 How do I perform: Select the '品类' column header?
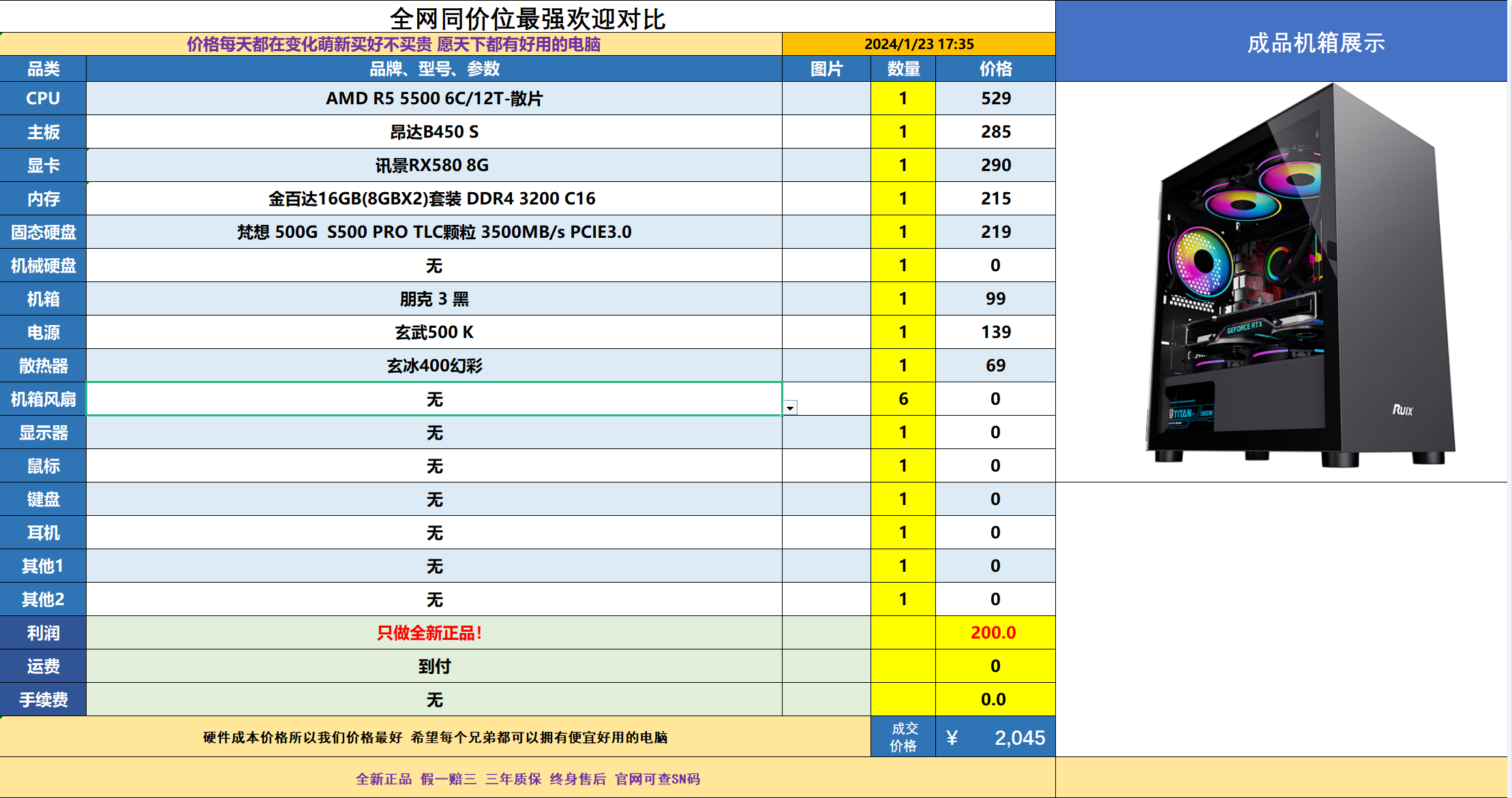[43, 68]
